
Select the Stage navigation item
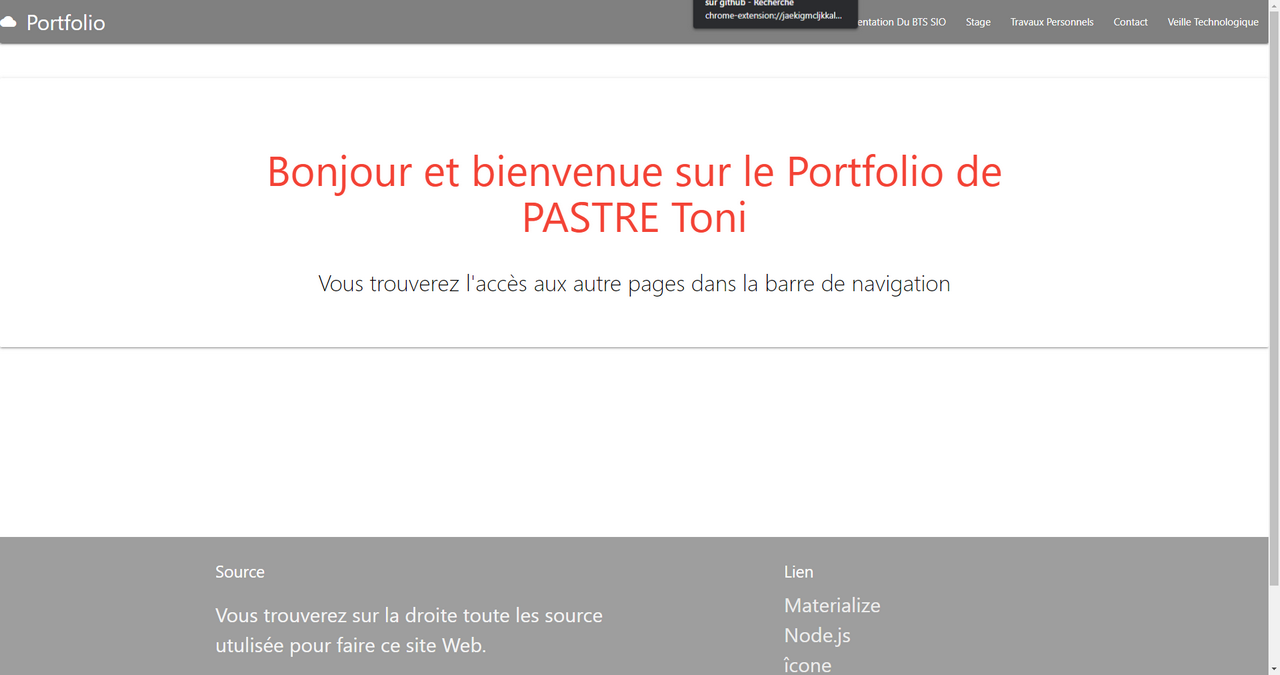pos(977,21)
